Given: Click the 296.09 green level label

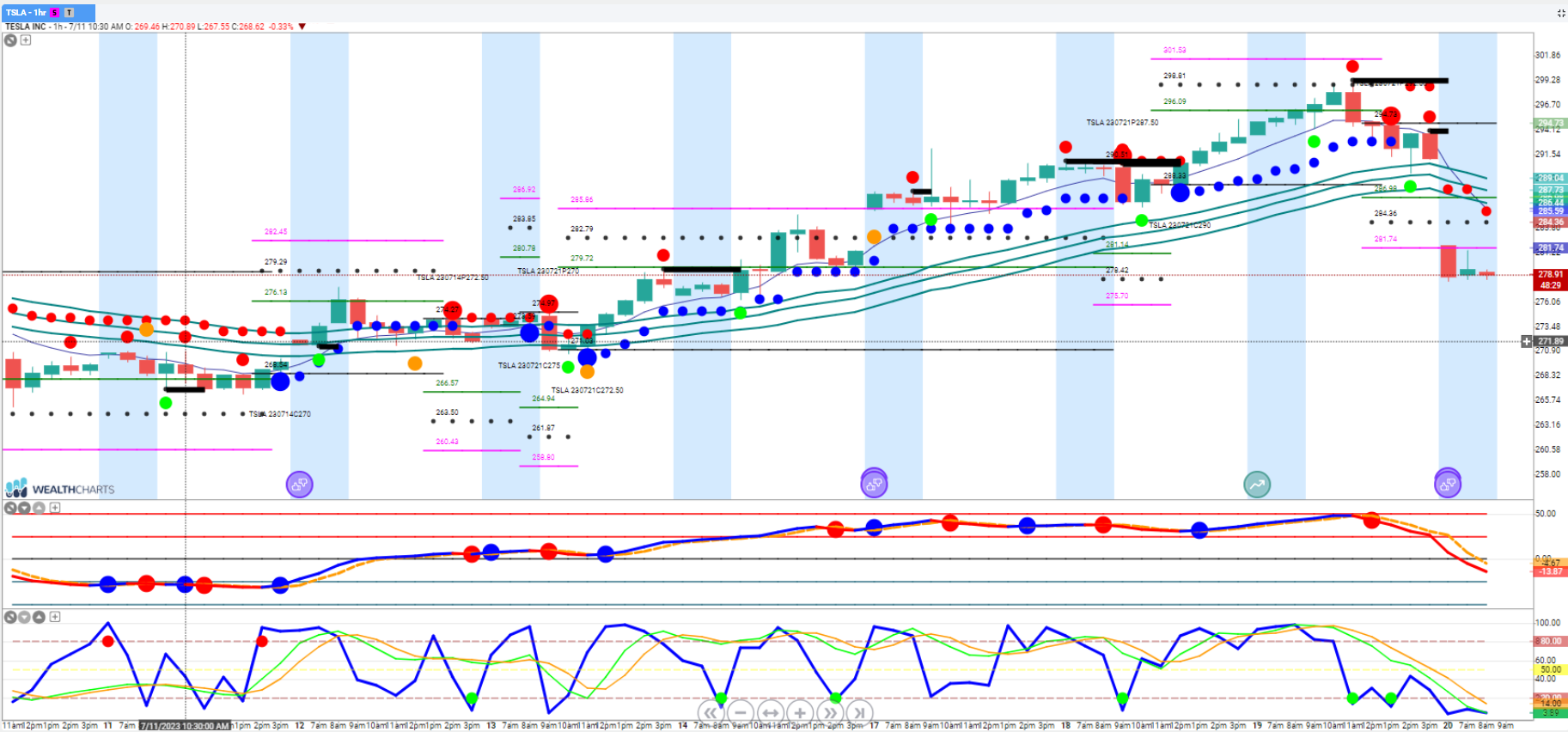Looking at the screenshot, I should (1174, 101).
